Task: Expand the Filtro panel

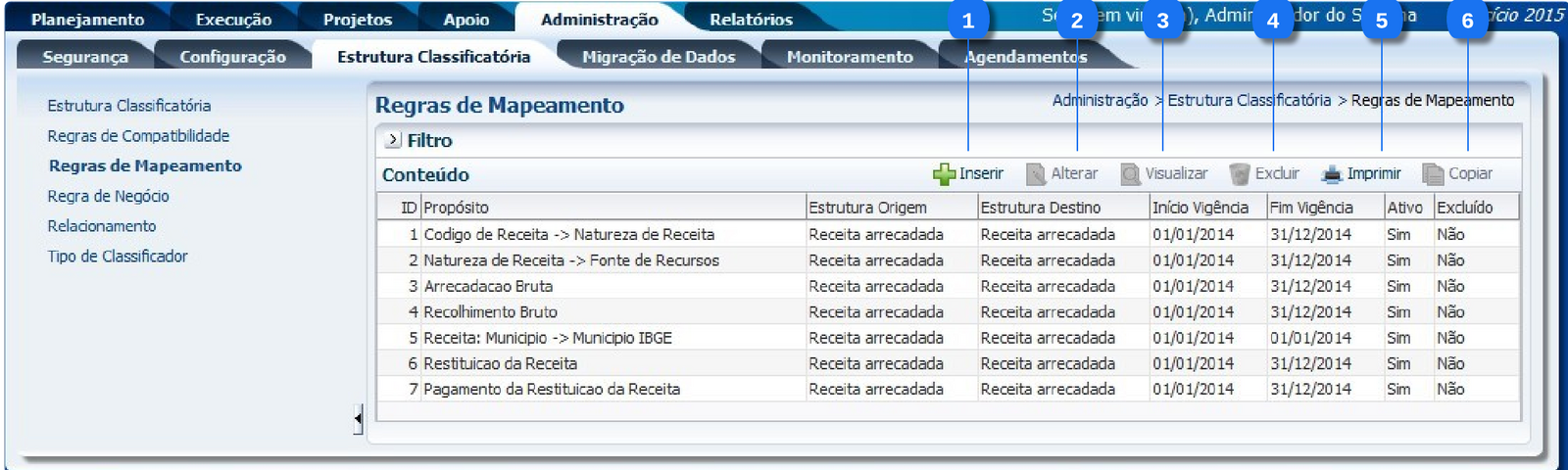Action: (393, 140)
